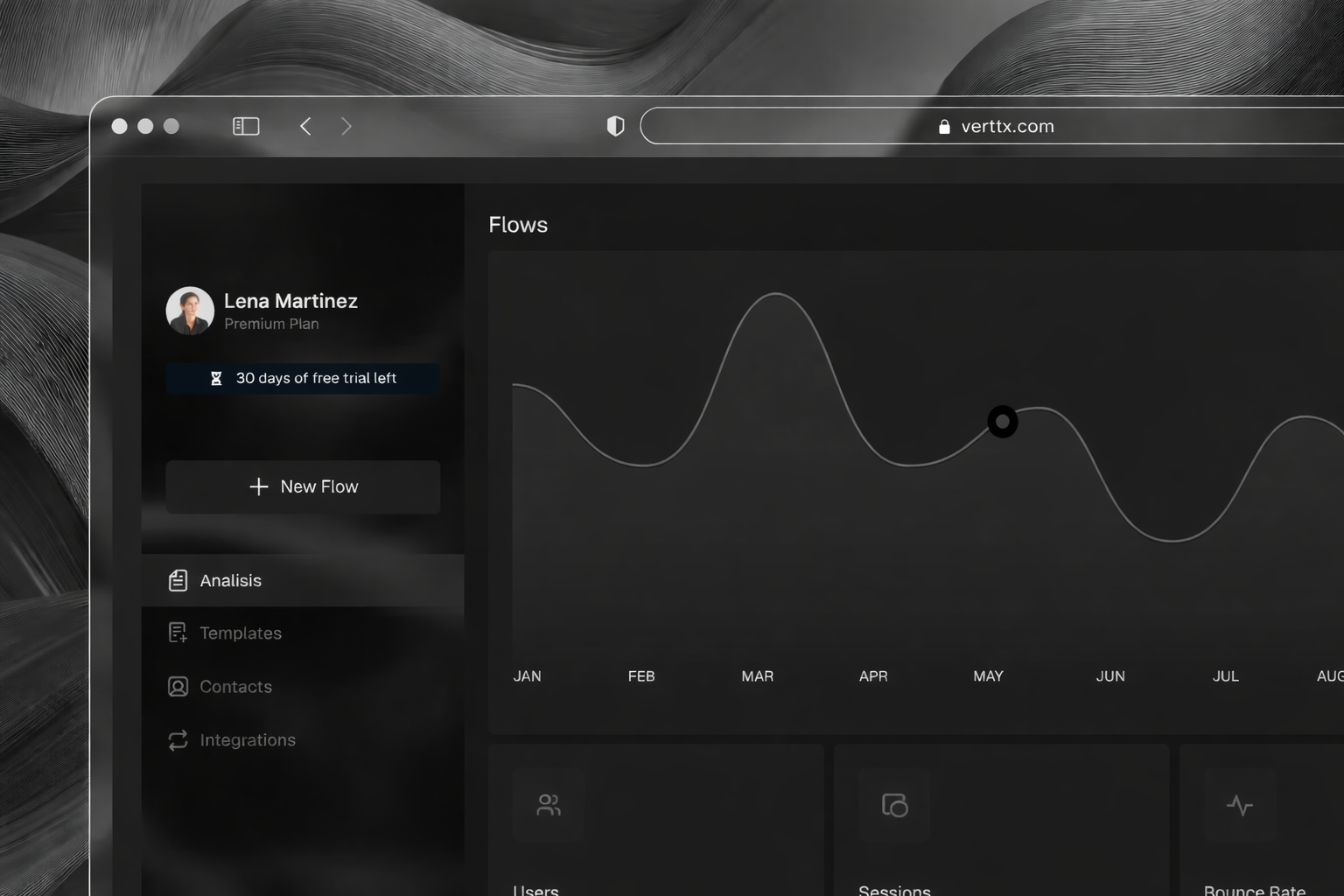Maximize the window with third dot
The width and height of the screenshot is (1344, 896).
[171, 126]
